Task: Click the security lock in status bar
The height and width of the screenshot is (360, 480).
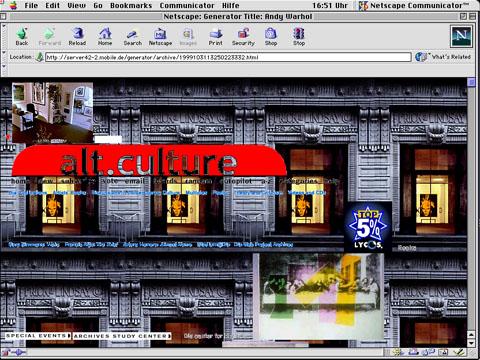Action: (x=6, y=352)
